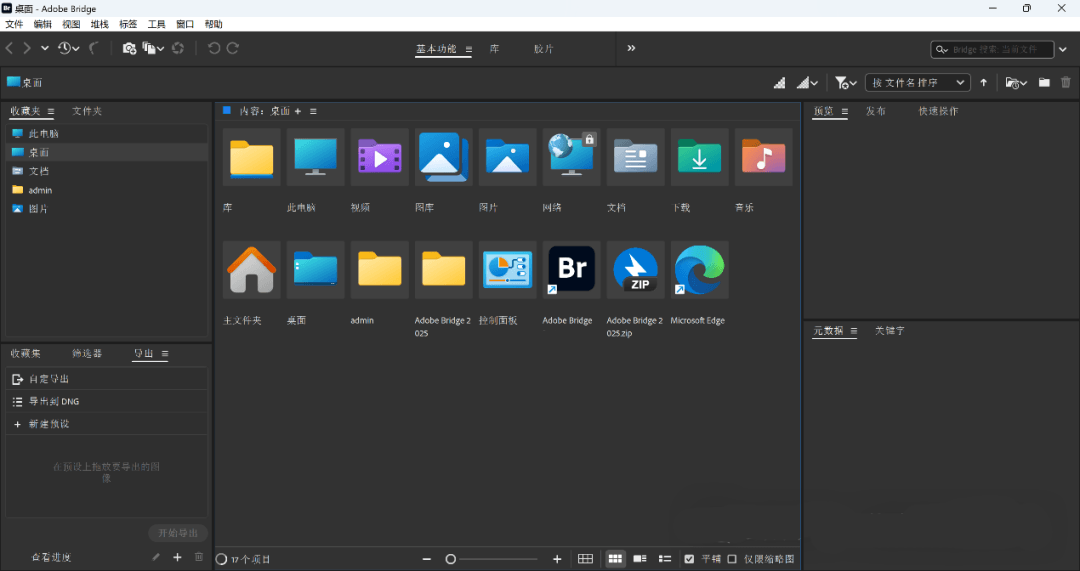The image size is (1080, 571).
Task: Switch to the 关键字 tab
Action: (x=890, y=331)
